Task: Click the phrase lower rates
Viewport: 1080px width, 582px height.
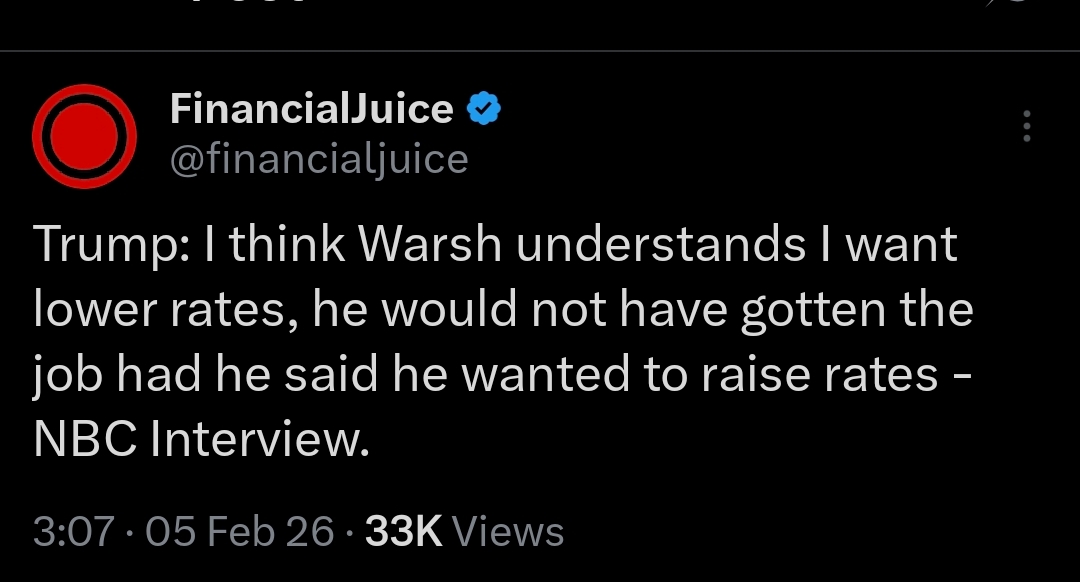Action: 158,310
